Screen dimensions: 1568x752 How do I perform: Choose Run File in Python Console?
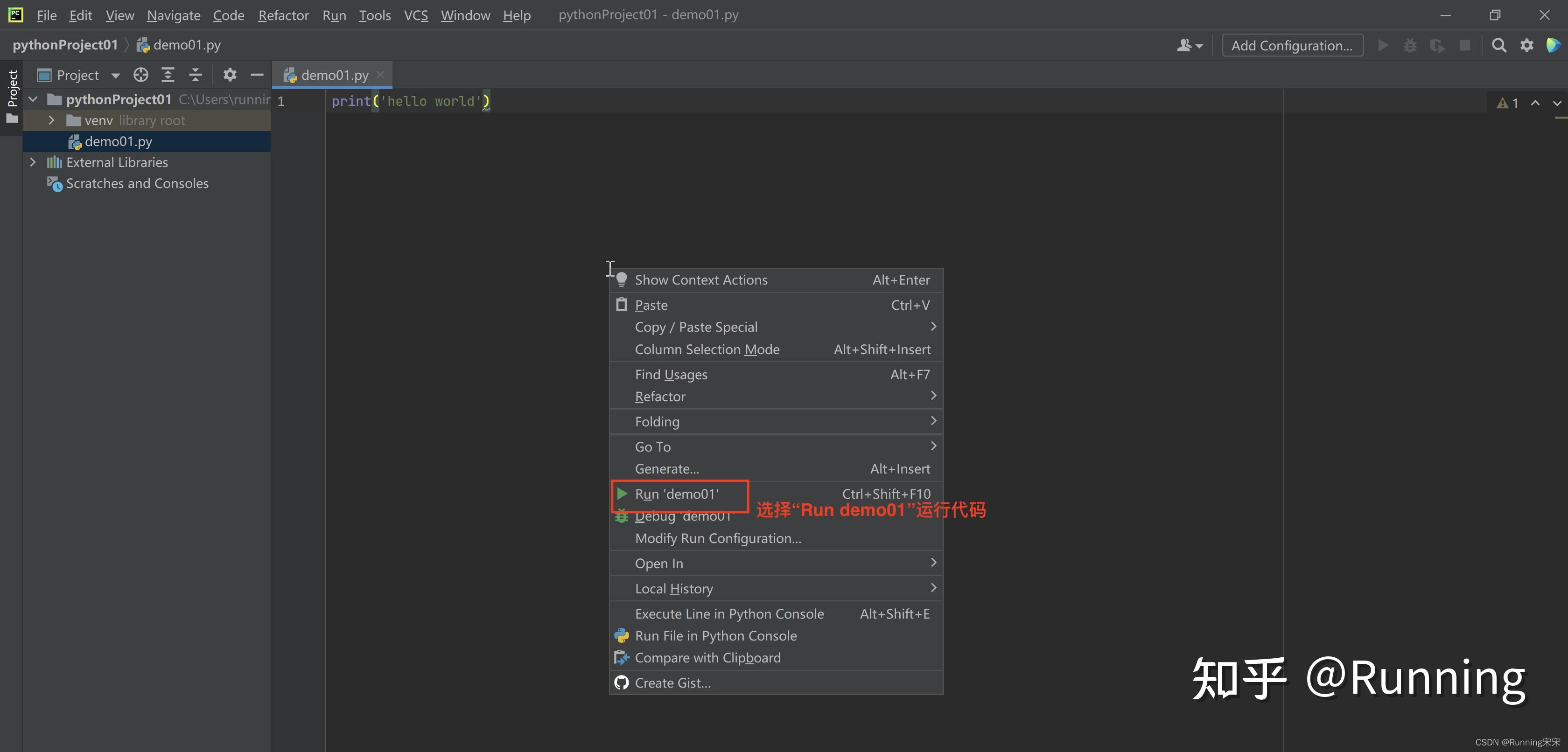click(715, 636)
